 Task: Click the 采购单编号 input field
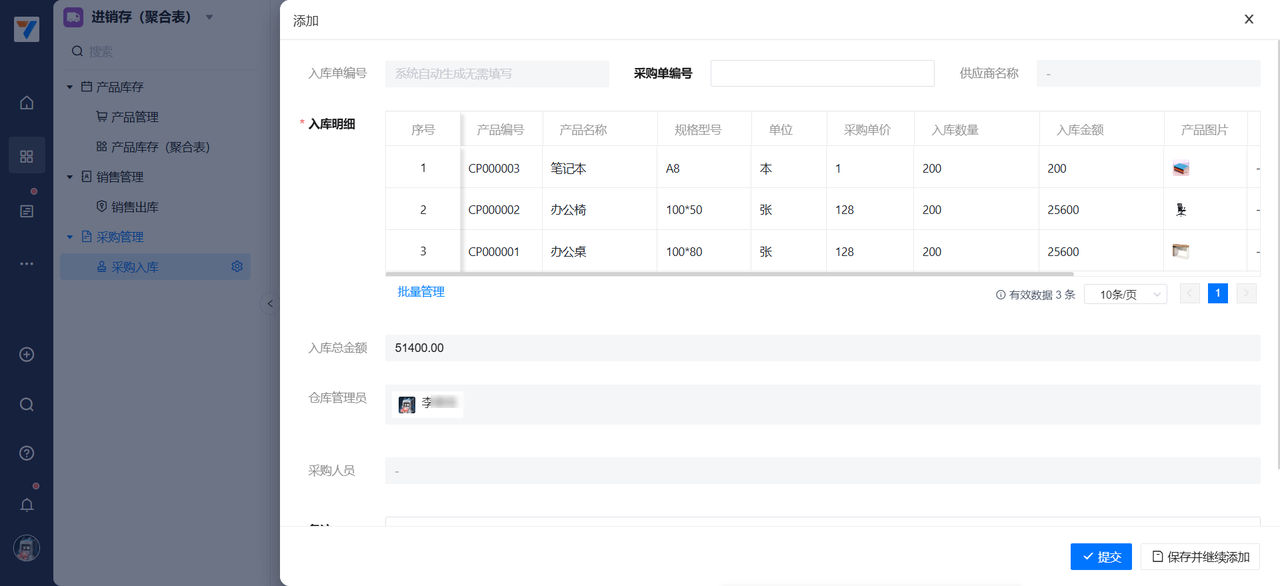point(822,73)
